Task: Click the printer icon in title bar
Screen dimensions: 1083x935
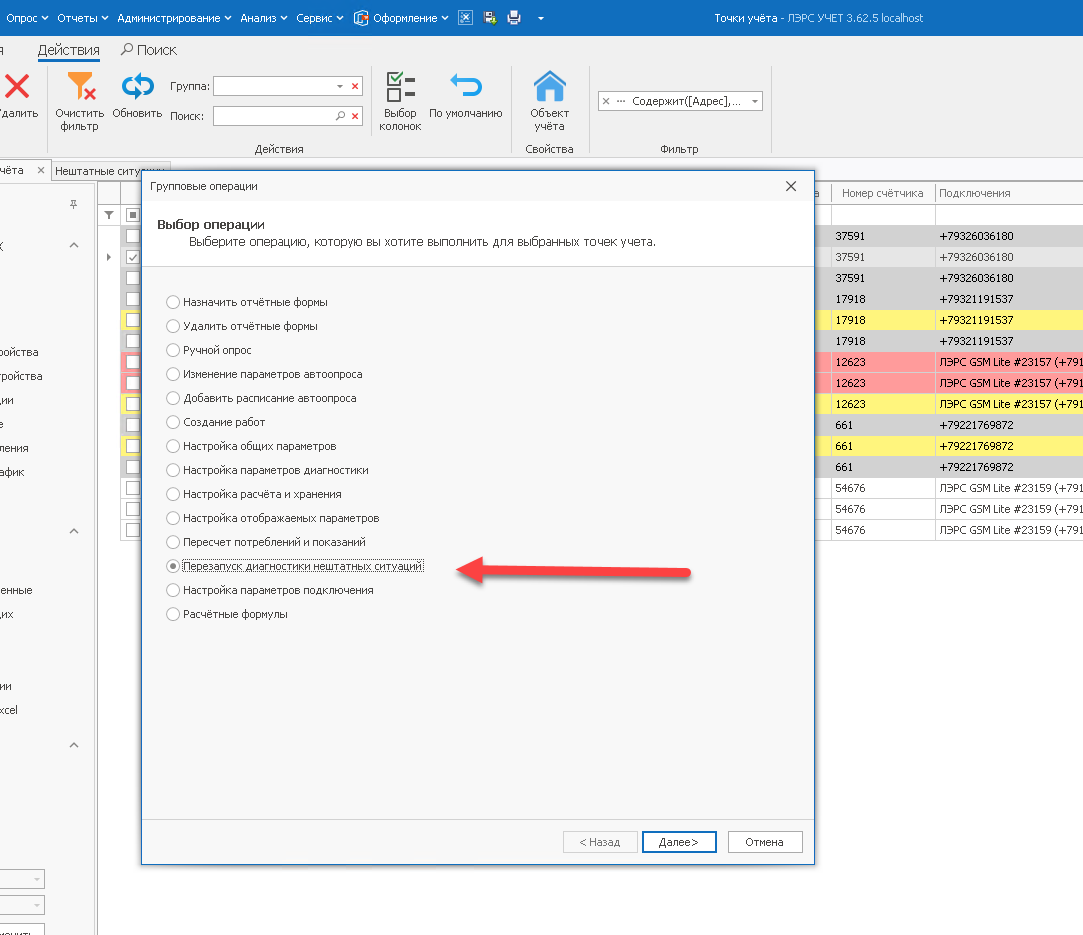Action: (x=514, y=18)
